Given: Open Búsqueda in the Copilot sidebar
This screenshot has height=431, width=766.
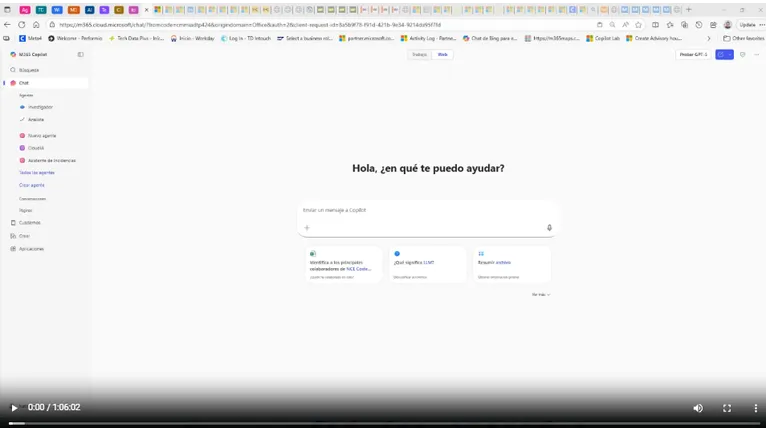Looking at the screenshot, I should [28, 70].
